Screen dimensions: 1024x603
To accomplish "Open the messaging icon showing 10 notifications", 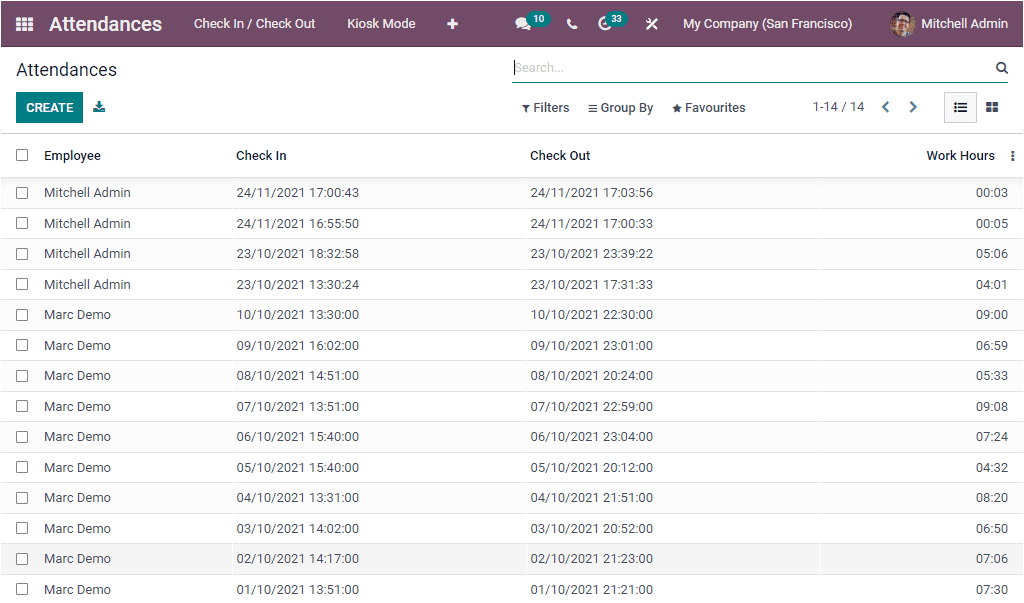I will point(523,24).
